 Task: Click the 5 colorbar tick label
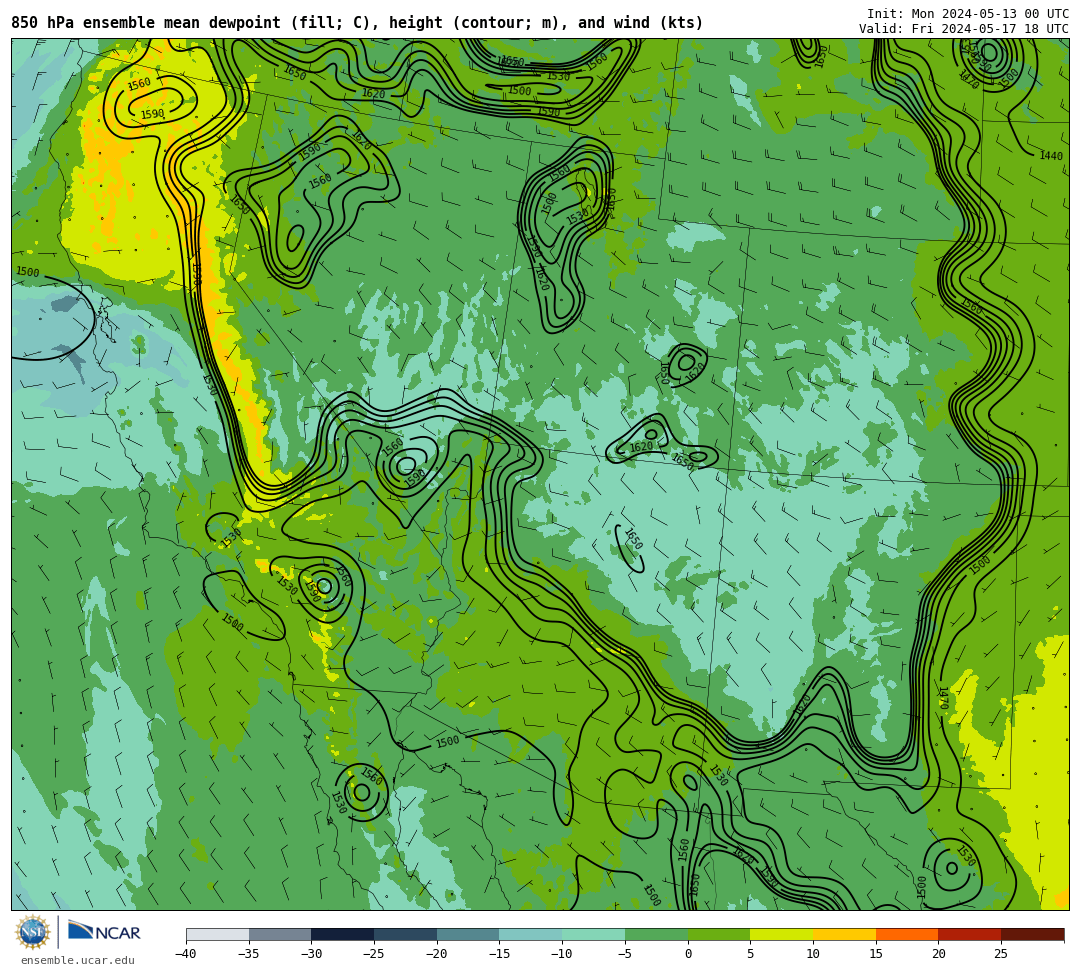click(x=751, y=954)
